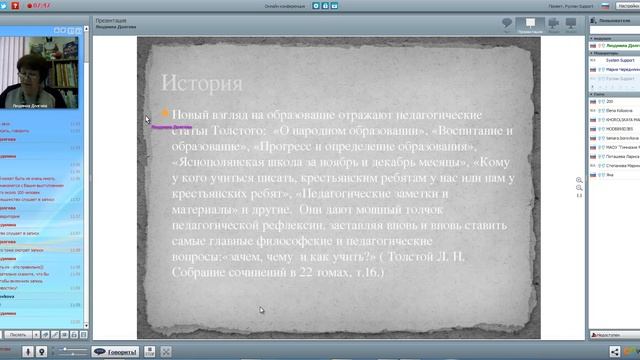Click the red recording indicator timer
Viewport: 640px width, 360px height.
click(x=38, y=6)
